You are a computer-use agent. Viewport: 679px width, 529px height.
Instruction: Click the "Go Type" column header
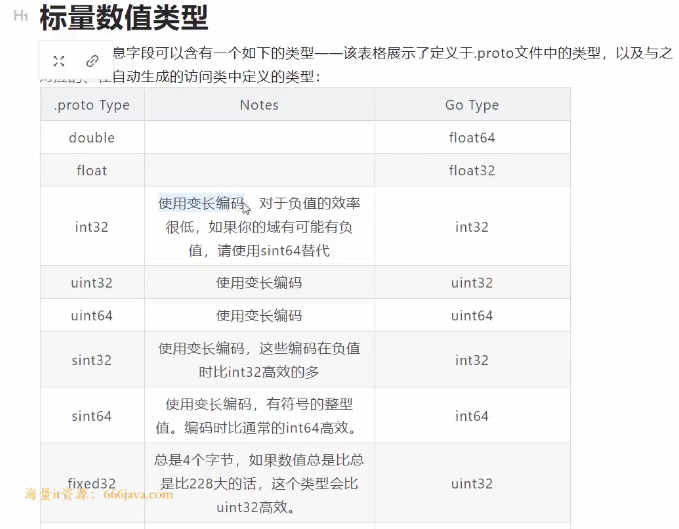[472, 105]
